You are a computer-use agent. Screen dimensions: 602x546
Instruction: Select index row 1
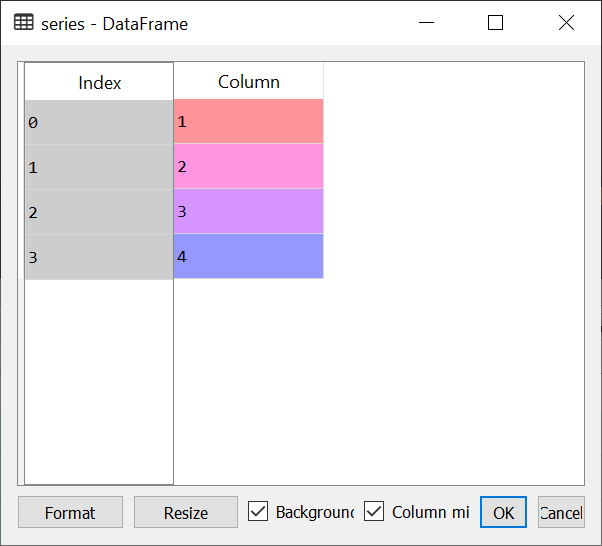coord(99,167)
